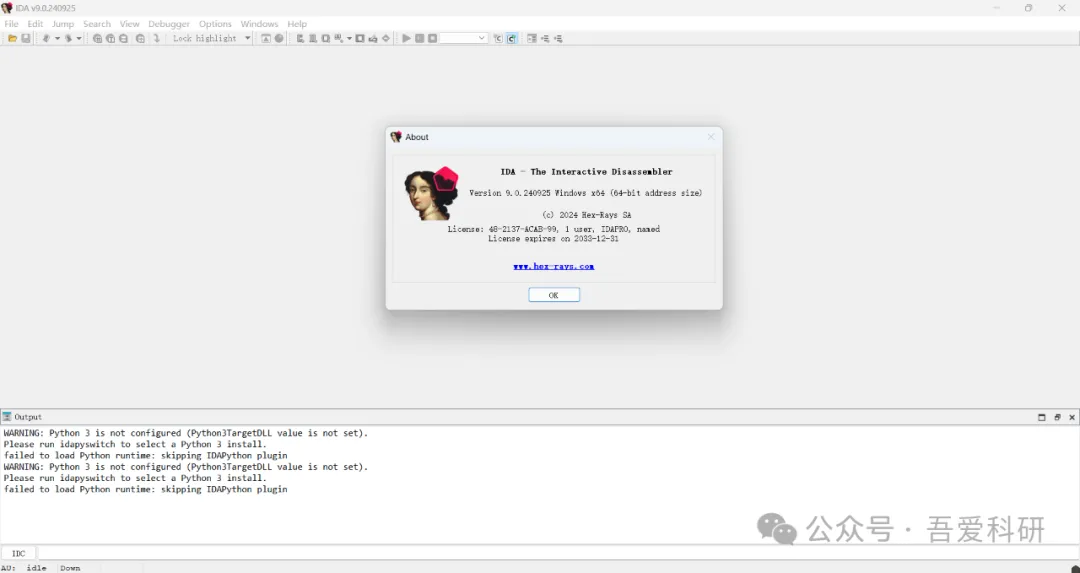Restore down the IDA main window

tap(1028, 8)
